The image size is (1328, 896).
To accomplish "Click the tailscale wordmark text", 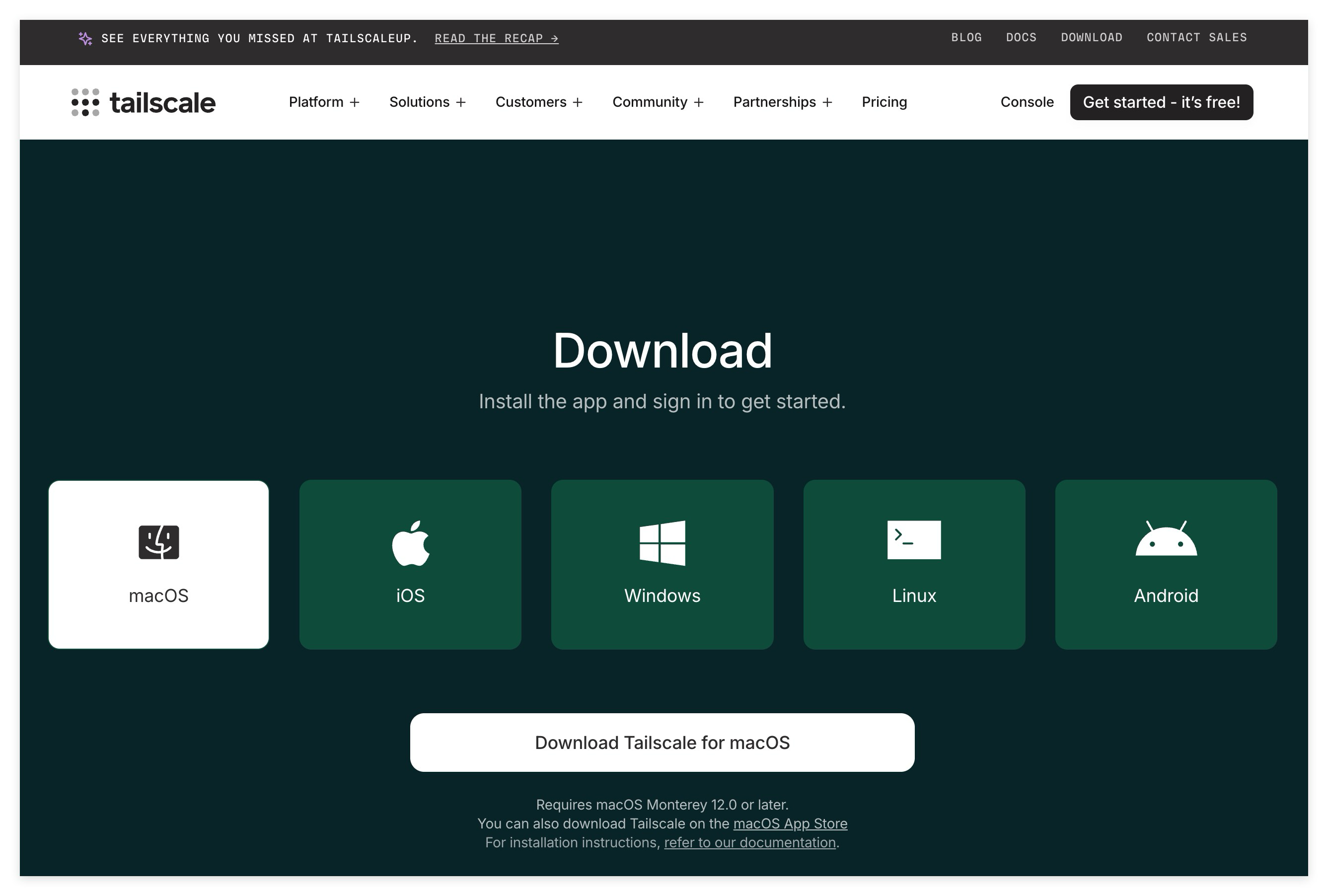I will point(162,103).
